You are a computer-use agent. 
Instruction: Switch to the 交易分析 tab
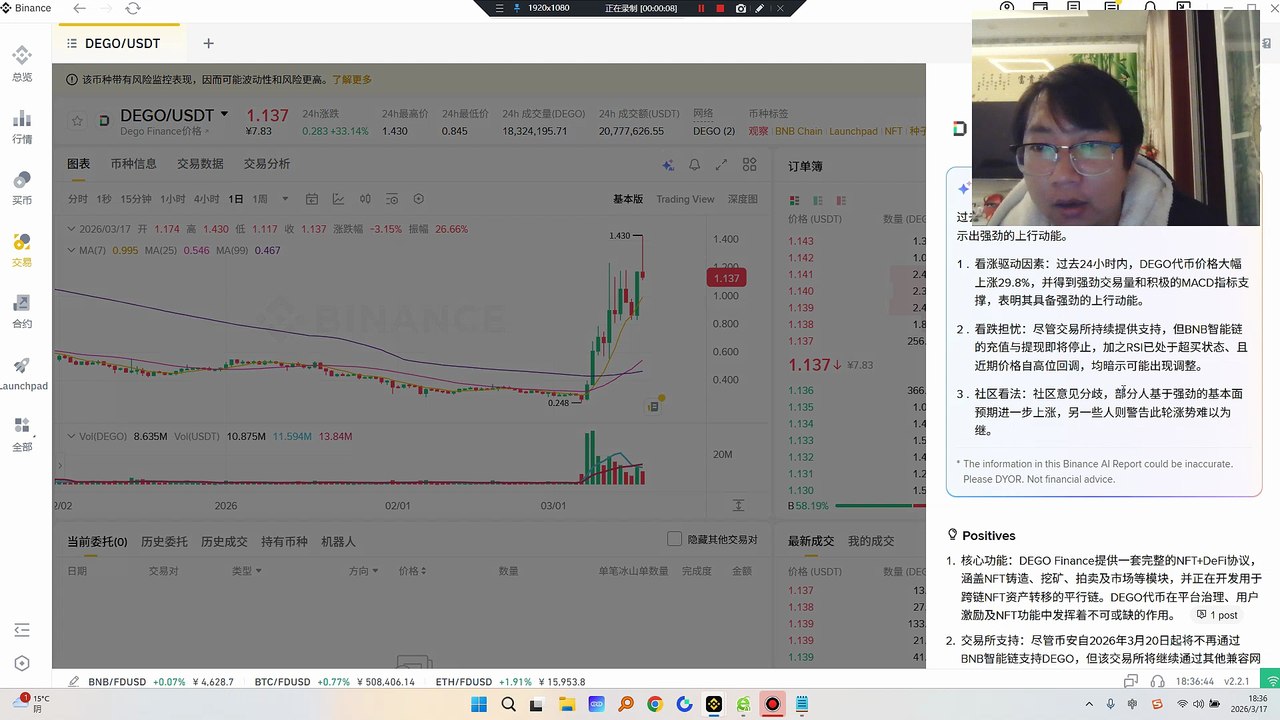(x=267, y=164)
